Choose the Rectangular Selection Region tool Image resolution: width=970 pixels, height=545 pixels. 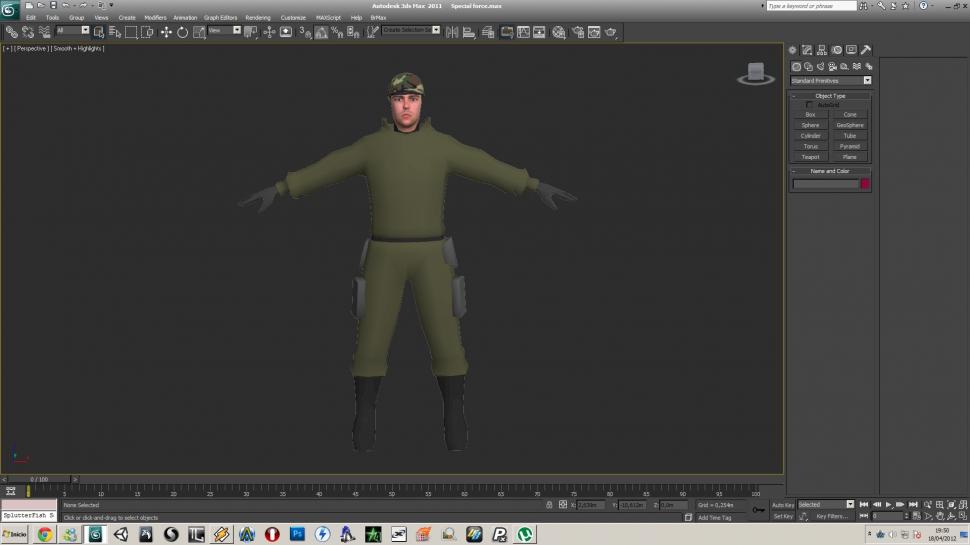point(131,32)
